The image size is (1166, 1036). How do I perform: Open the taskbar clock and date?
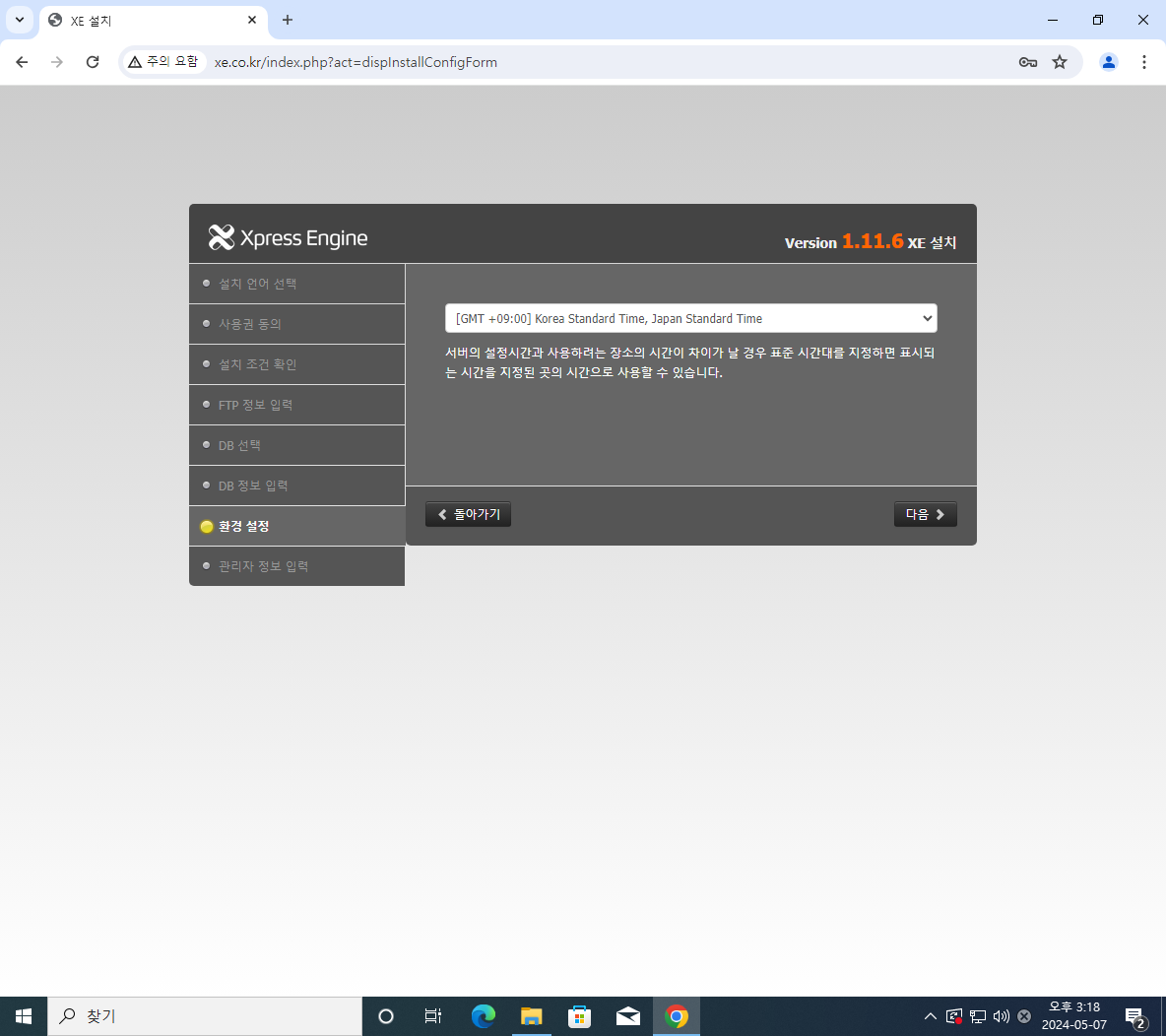[x=1073, y=1016]
